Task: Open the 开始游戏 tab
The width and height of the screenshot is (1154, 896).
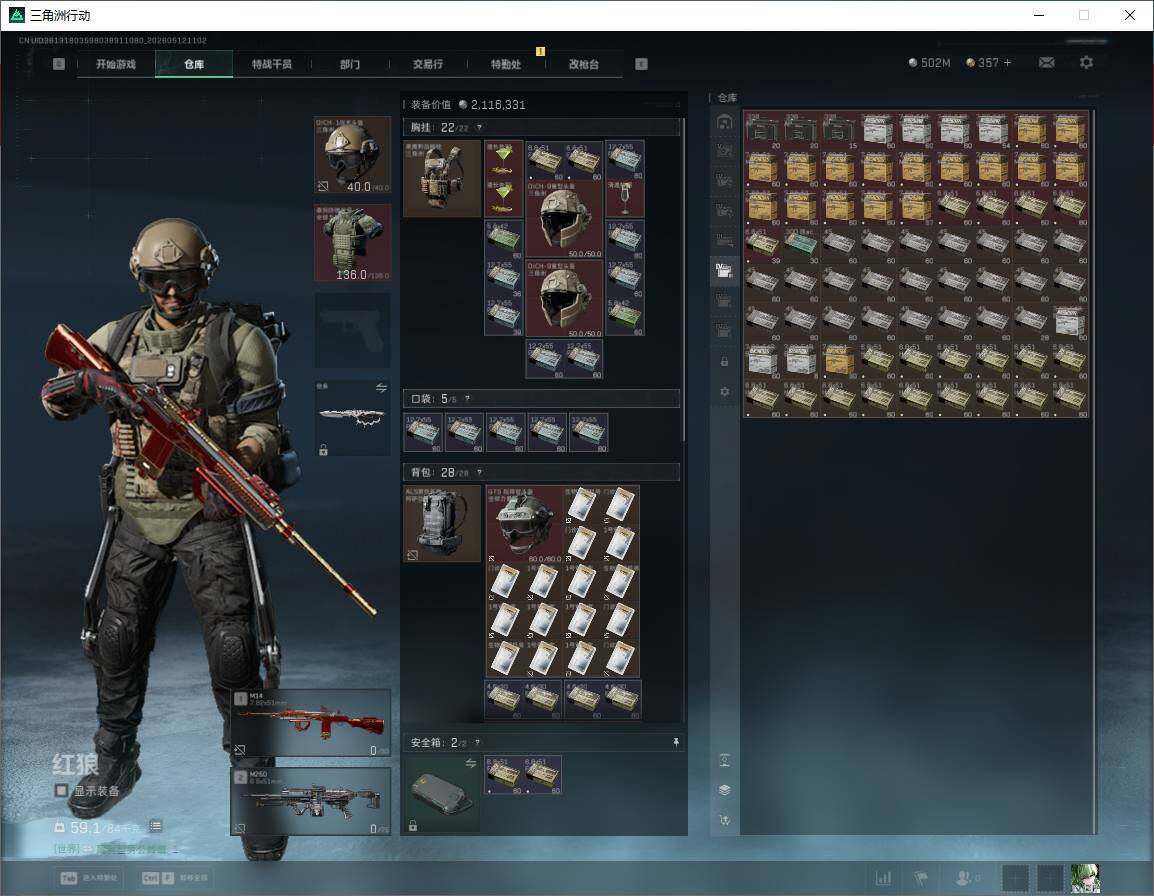Action: [x=116, y=64]
